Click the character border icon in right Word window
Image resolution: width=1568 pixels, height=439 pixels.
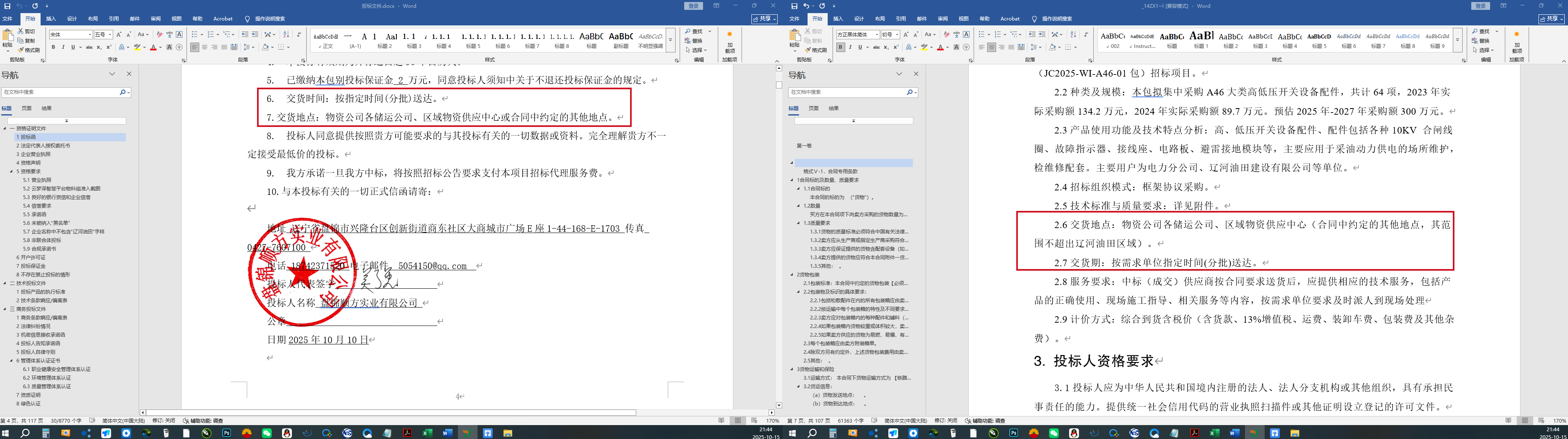pos(966,35)
